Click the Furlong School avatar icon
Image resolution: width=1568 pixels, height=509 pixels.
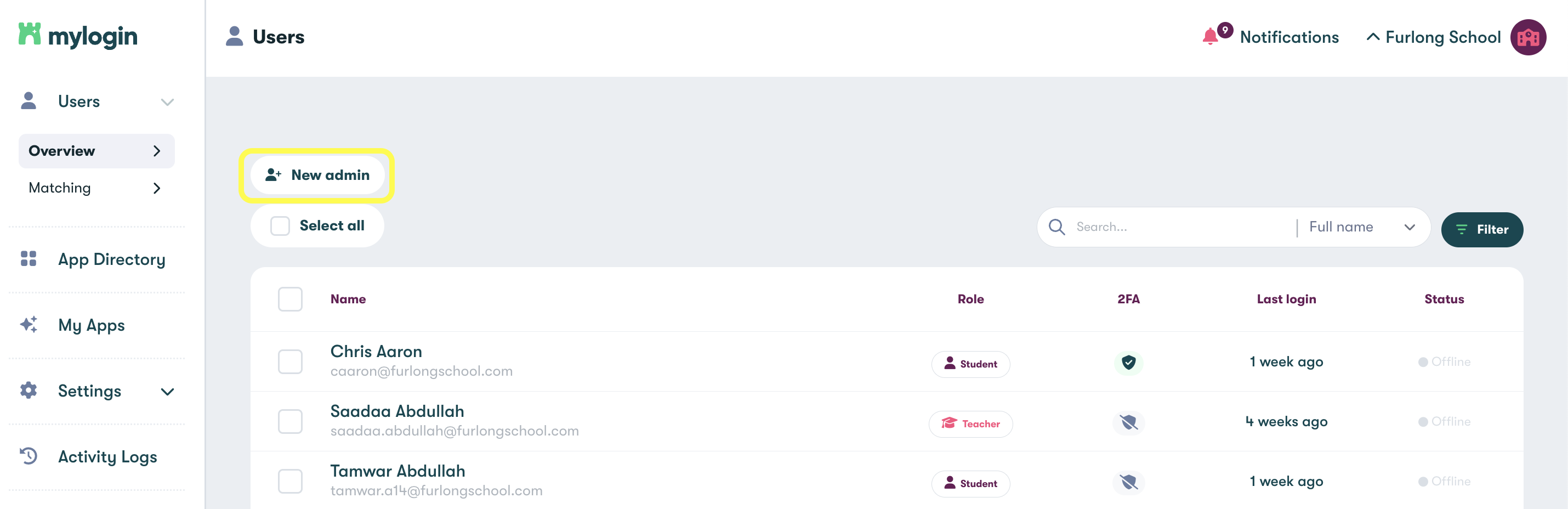pyautogui.click(x=1529, y=37)
